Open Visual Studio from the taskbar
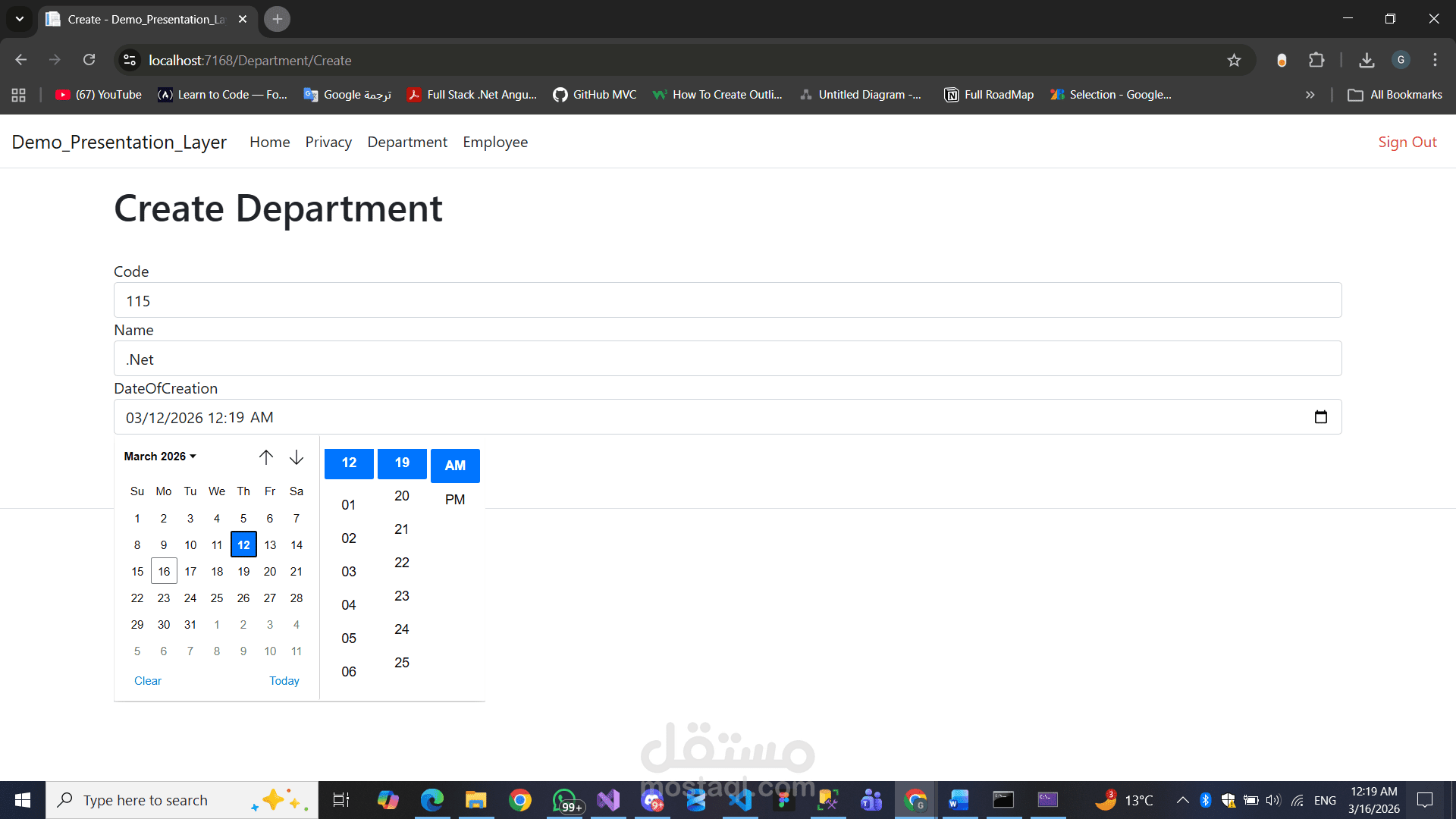Viewport: 1456px width, 819px height. [x=608, y=800]
